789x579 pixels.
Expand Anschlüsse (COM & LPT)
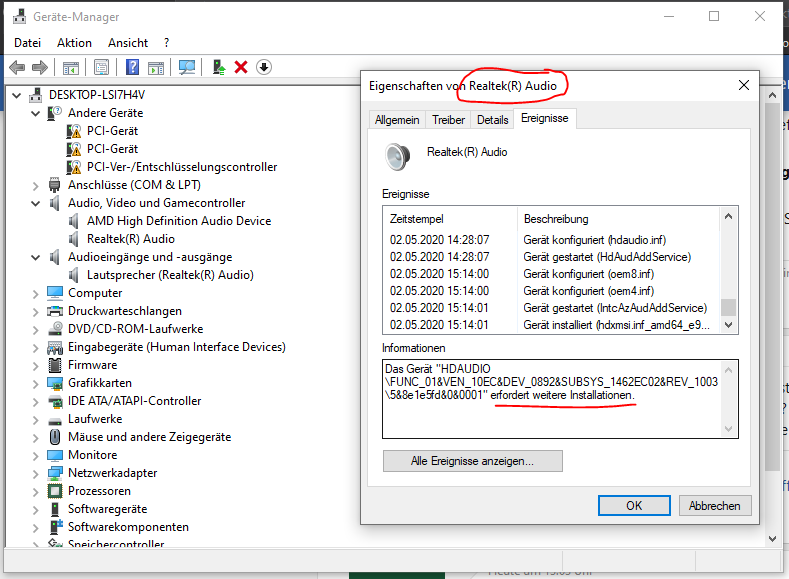pos(35,186)
